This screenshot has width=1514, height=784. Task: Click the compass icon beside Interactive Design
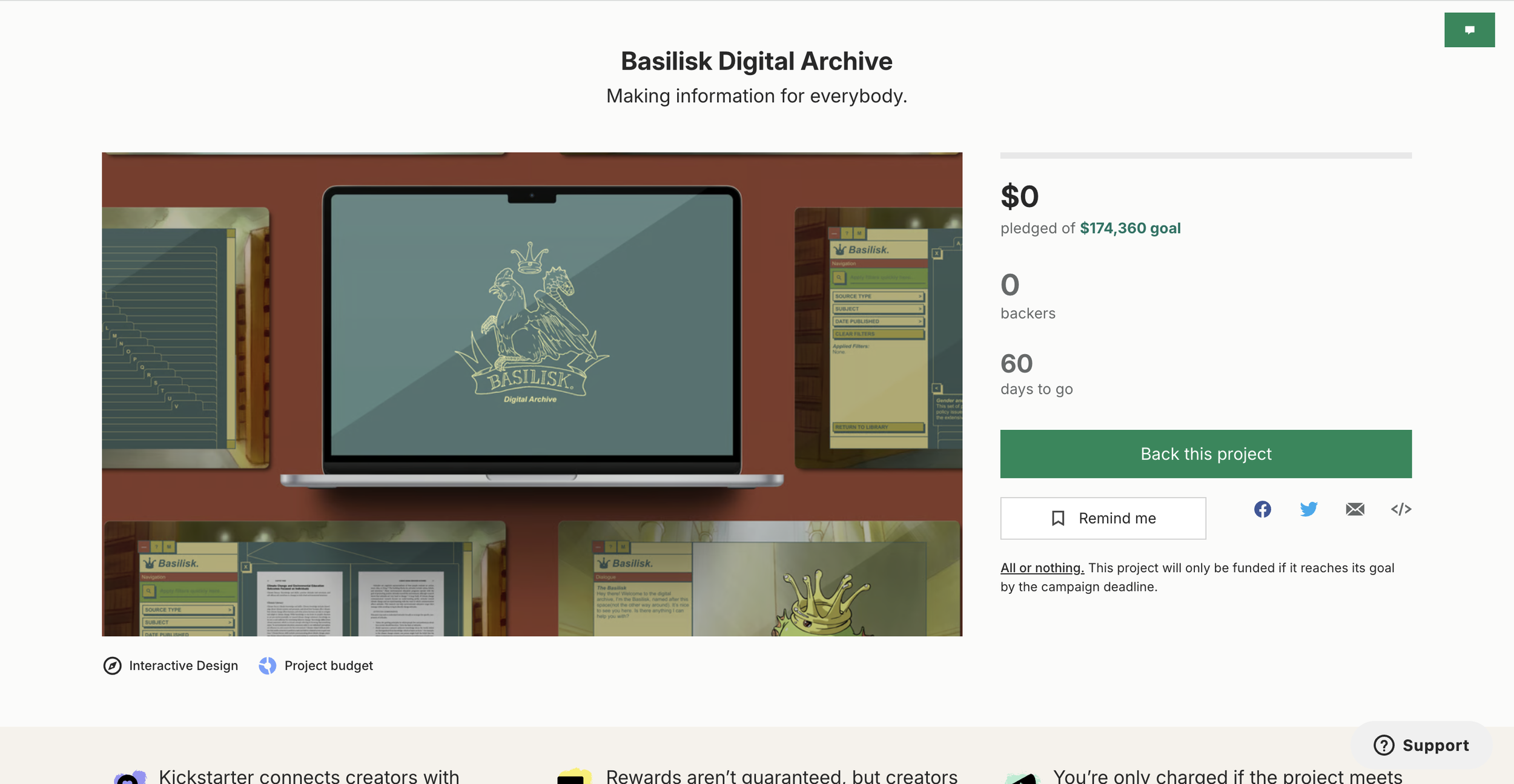pyautogui.click(x=112, y=666)
